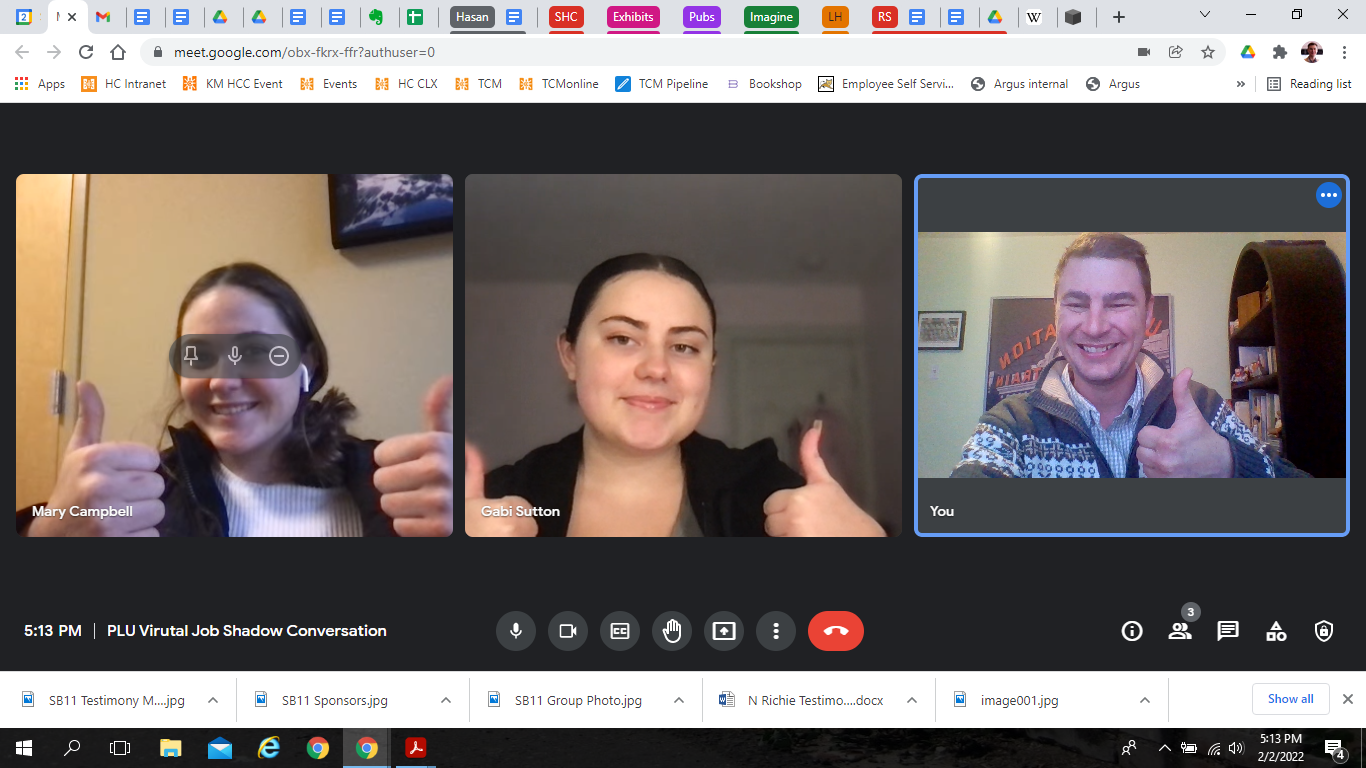This screenshot has height=768, width=1366.
Task: Reload the page
Action: (86, 52)
